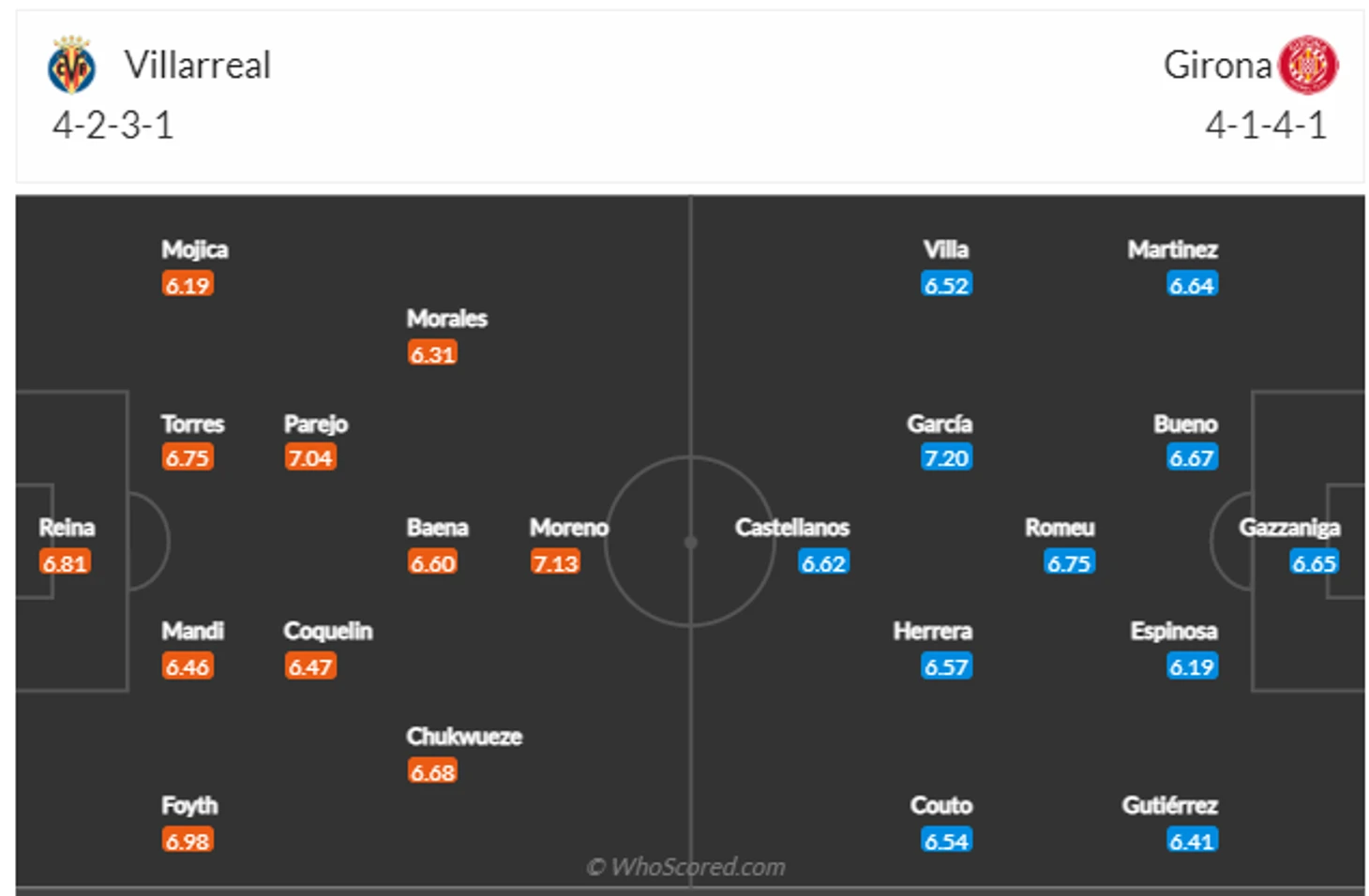Select player Castellanos on the pitch
This screenshot has width=1369, height=896.
pyautogui.click(x=792, y=528)
